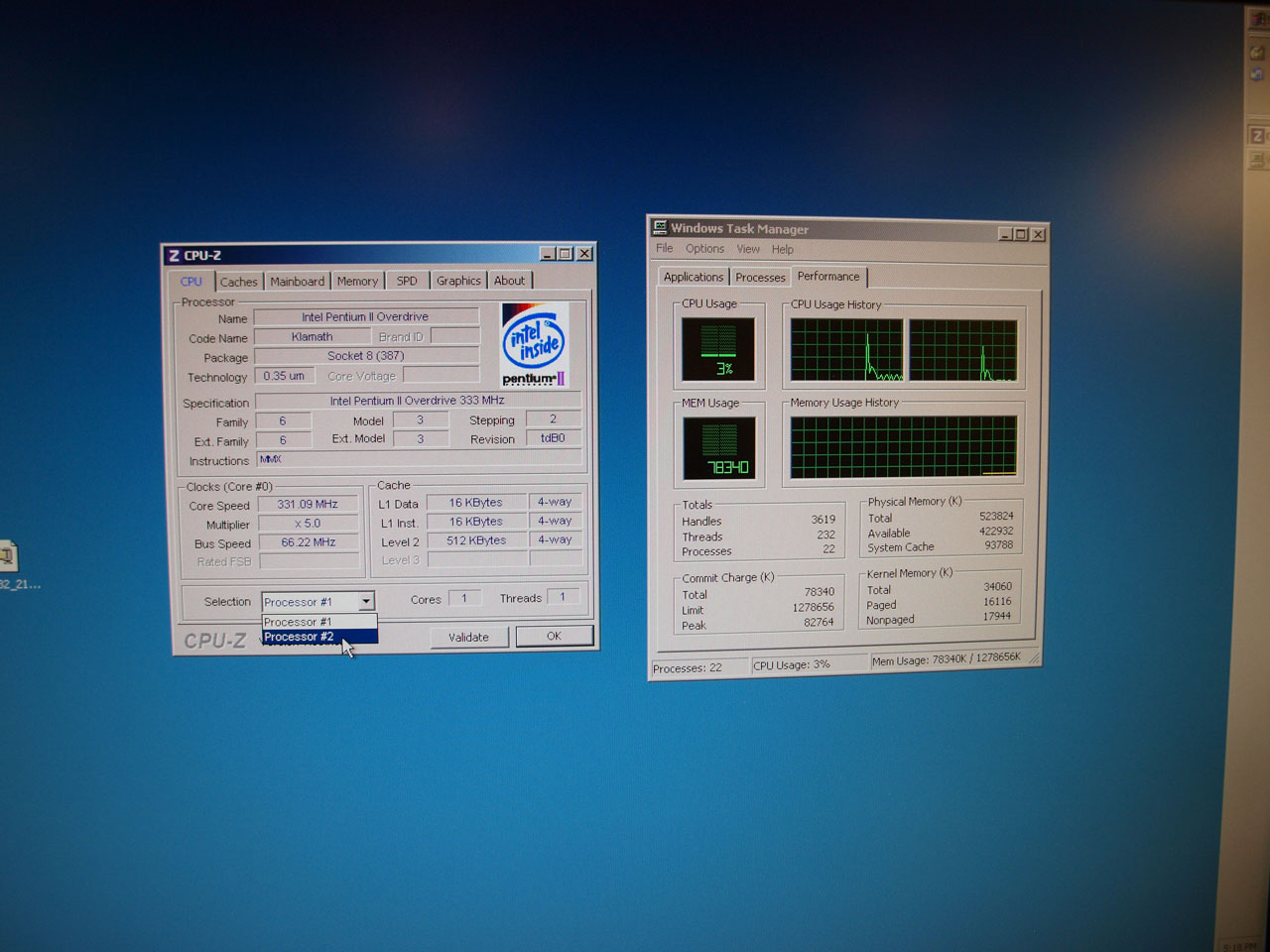Open the Graphics tab
The height and width of the screenshot is (952, 1270).
pos(458,281)
